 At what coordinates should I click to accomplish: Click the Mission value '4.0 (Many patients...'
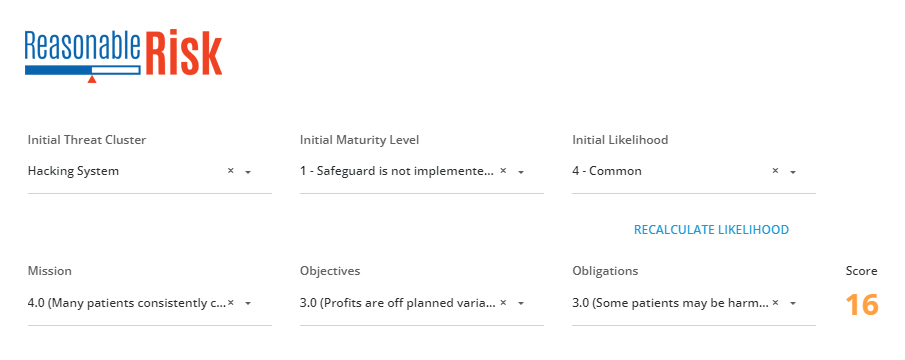[126, 302]
